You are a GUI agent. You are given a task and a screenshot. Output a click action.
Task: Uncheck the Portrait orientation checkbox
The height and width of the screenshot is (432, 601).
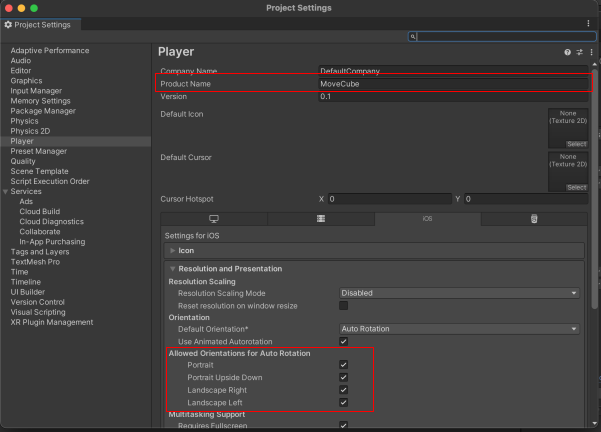pos(343,365)
